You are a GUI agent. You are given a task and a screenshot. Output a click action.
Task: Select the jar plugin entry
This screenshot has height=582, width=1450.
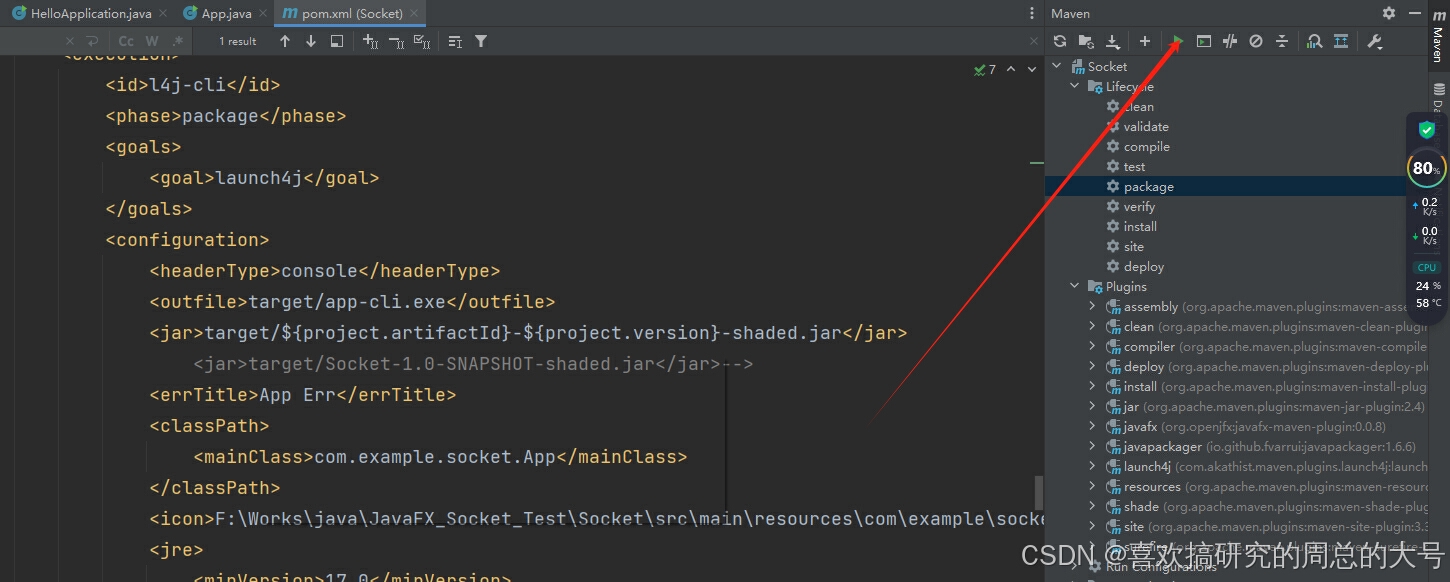[x=1236, y=406]
